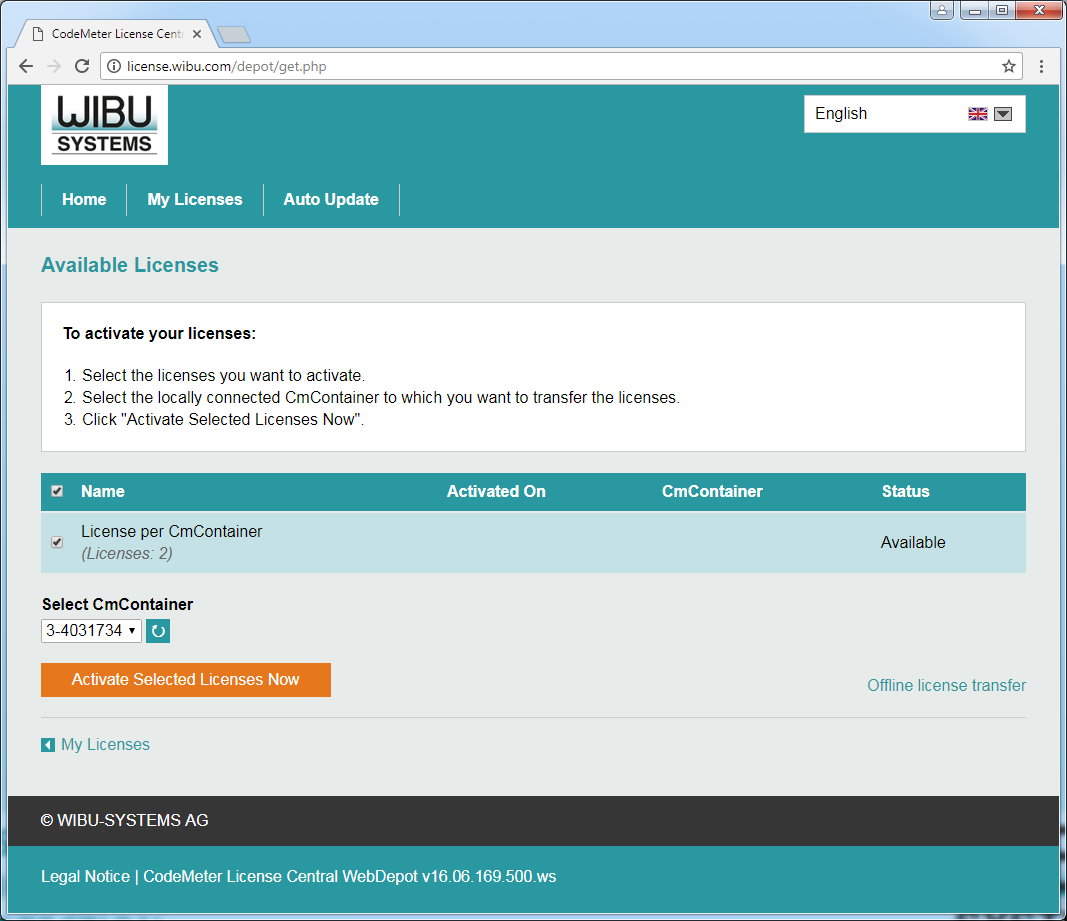Viewport: 1067px width, 921px height.
Task: Go to the Home menu
Action: (x=84, y=199)
